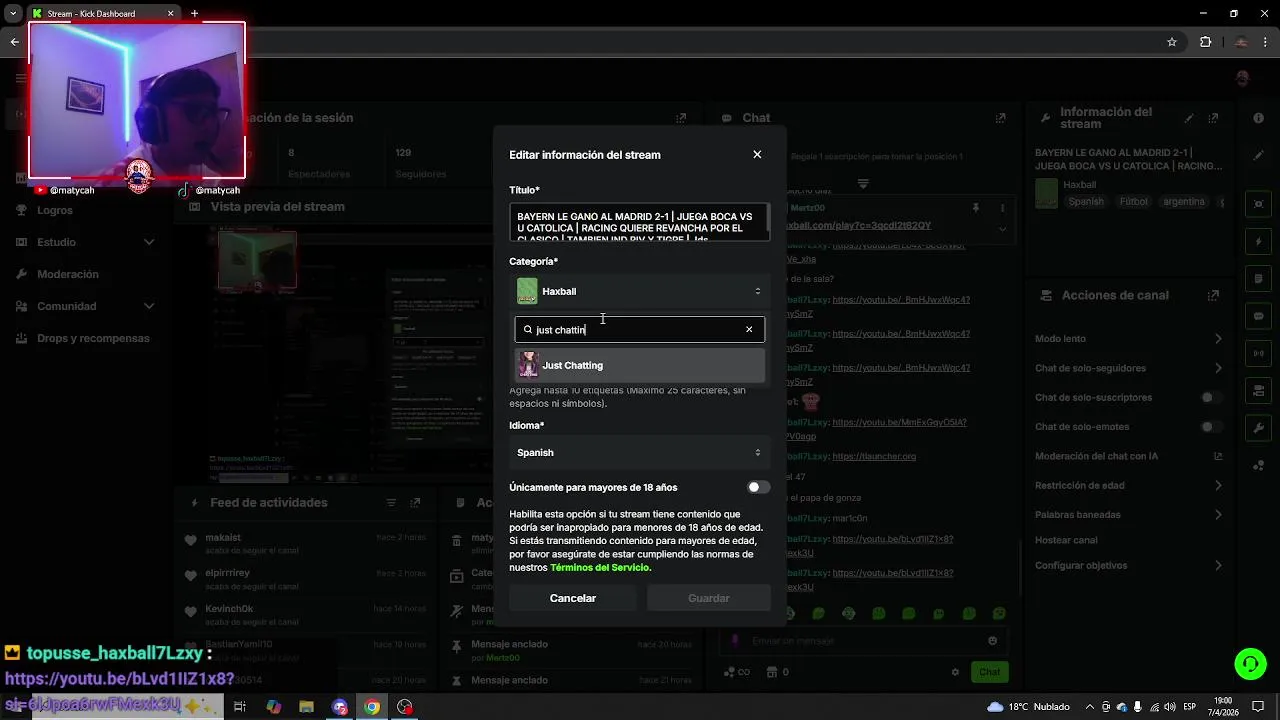Image resolution: width=1280 pixels, height=720 pixels.
Task: Open Moderación del chat con IA external link
Action: [1218, 456]
